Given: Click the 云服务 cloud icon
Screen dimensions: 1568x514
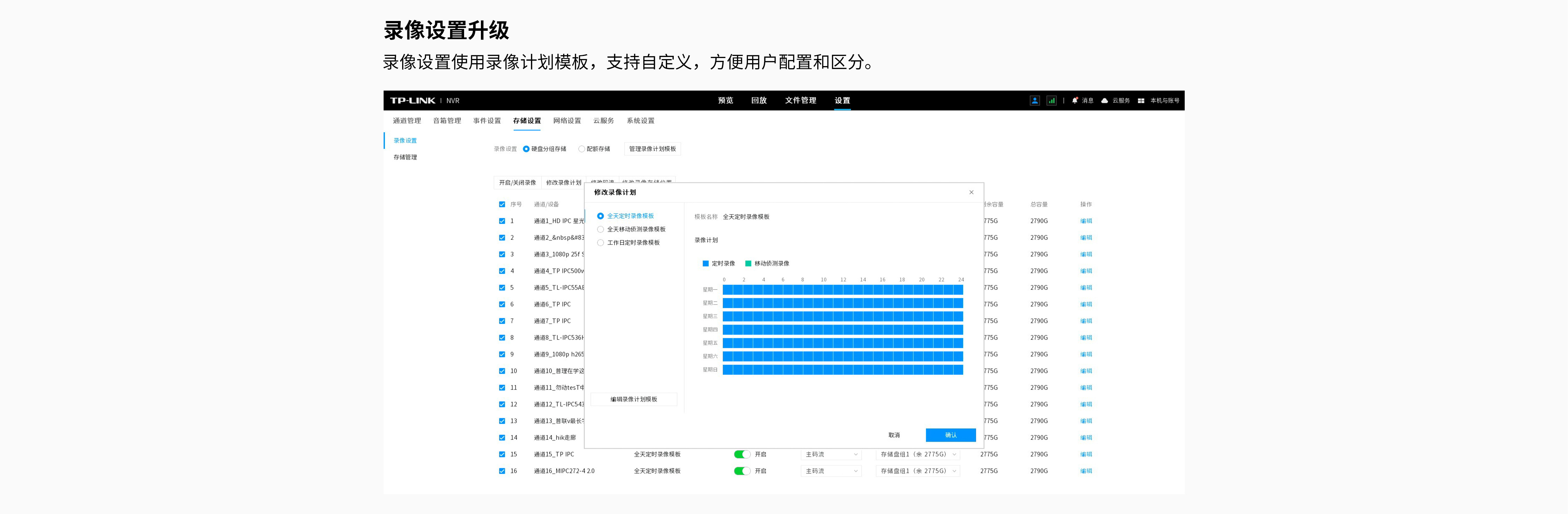Looking at the screenshot, I should (x=1105, y=100).
